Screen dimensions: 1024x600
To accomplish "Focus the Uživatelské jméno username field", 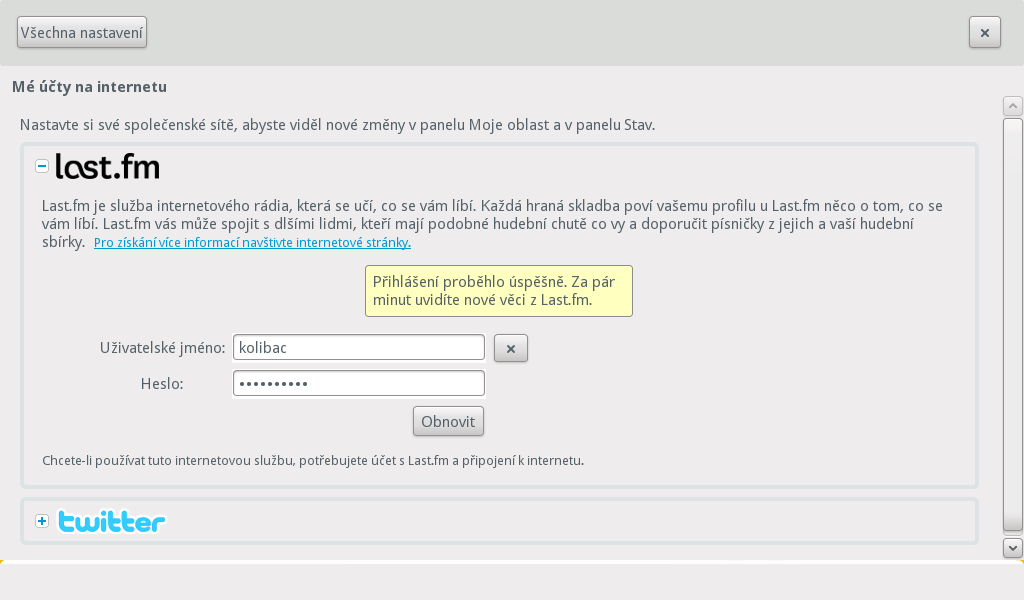I will 359,347.
